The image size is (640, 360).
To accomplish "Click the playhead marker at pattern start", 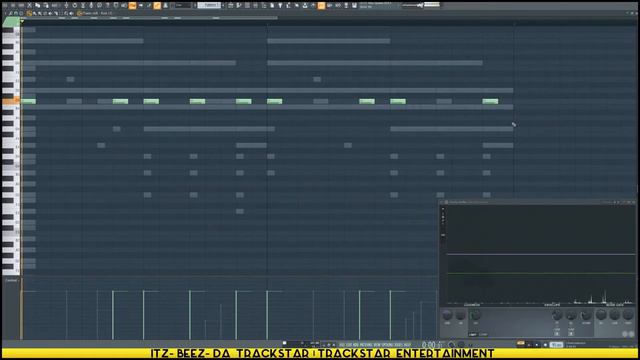I will click(x=22, y=21).
